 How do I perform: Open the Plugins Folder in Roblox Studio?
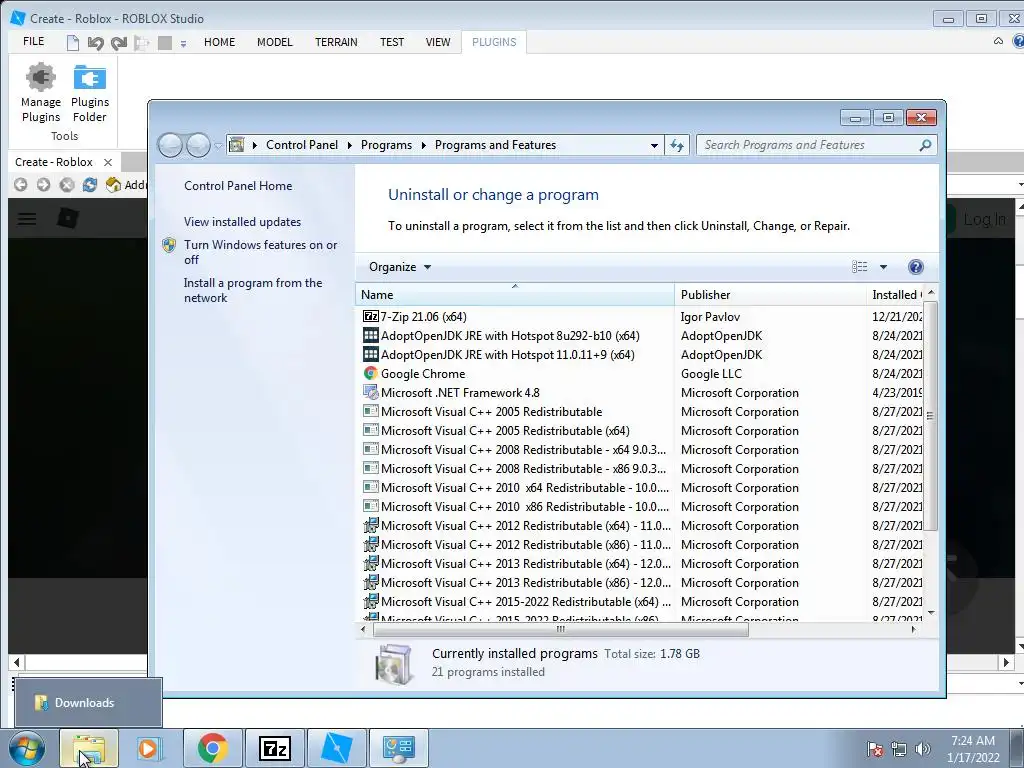click(89, 93)
